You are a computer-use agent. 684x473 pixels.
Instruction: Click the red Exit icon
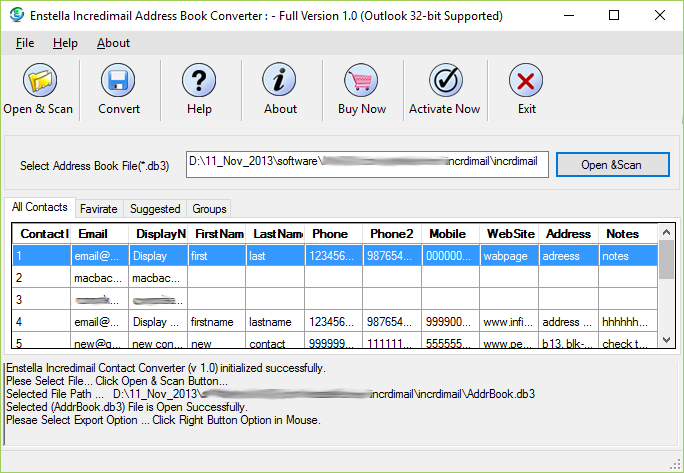click(526, 81)
